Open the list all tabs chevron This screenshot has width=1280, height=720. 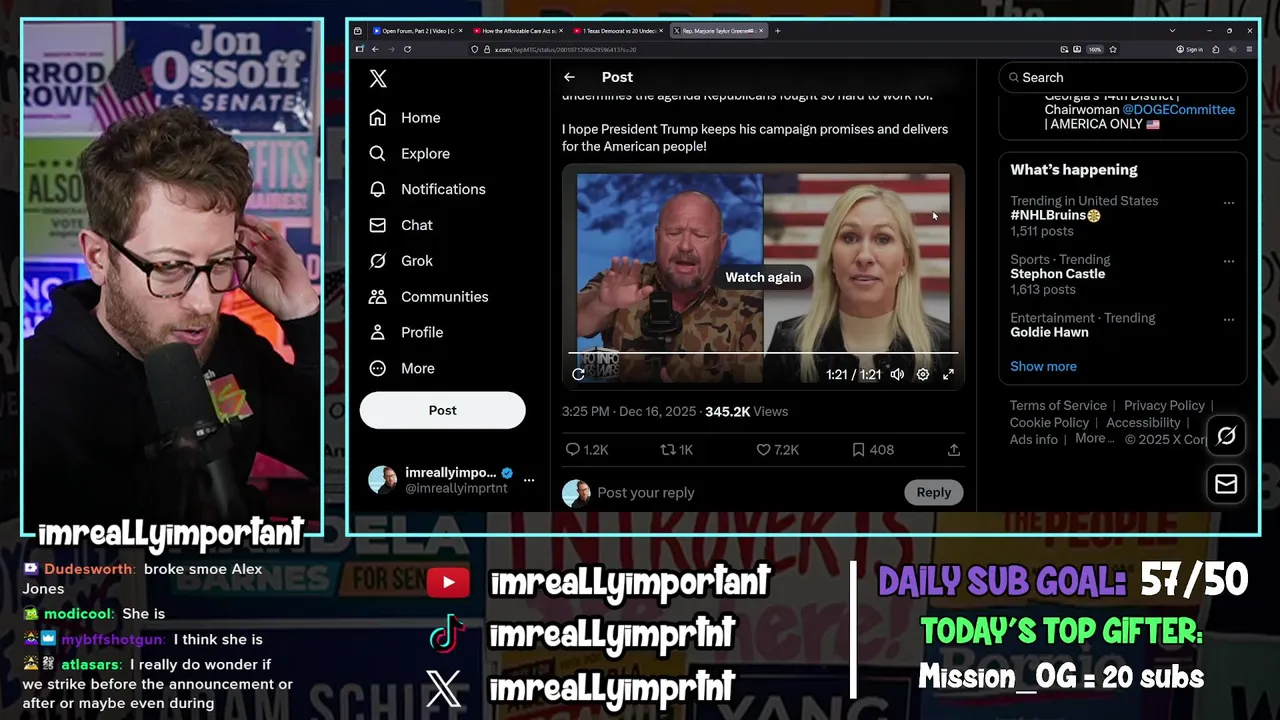1172,31
